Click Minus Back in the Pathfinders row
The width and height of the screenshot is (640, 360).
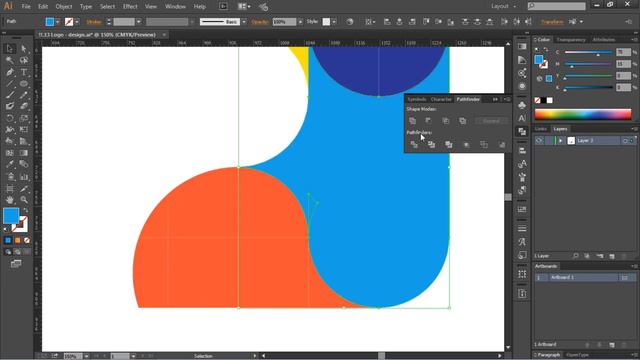pos(502,144)
